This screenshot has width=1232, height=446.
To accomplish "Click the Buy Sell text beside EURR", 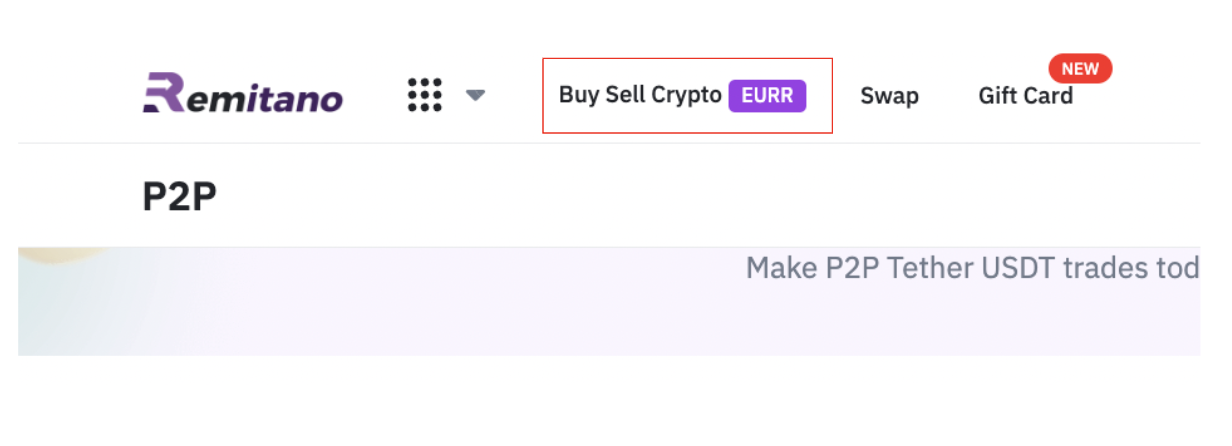I will (603, 95).
